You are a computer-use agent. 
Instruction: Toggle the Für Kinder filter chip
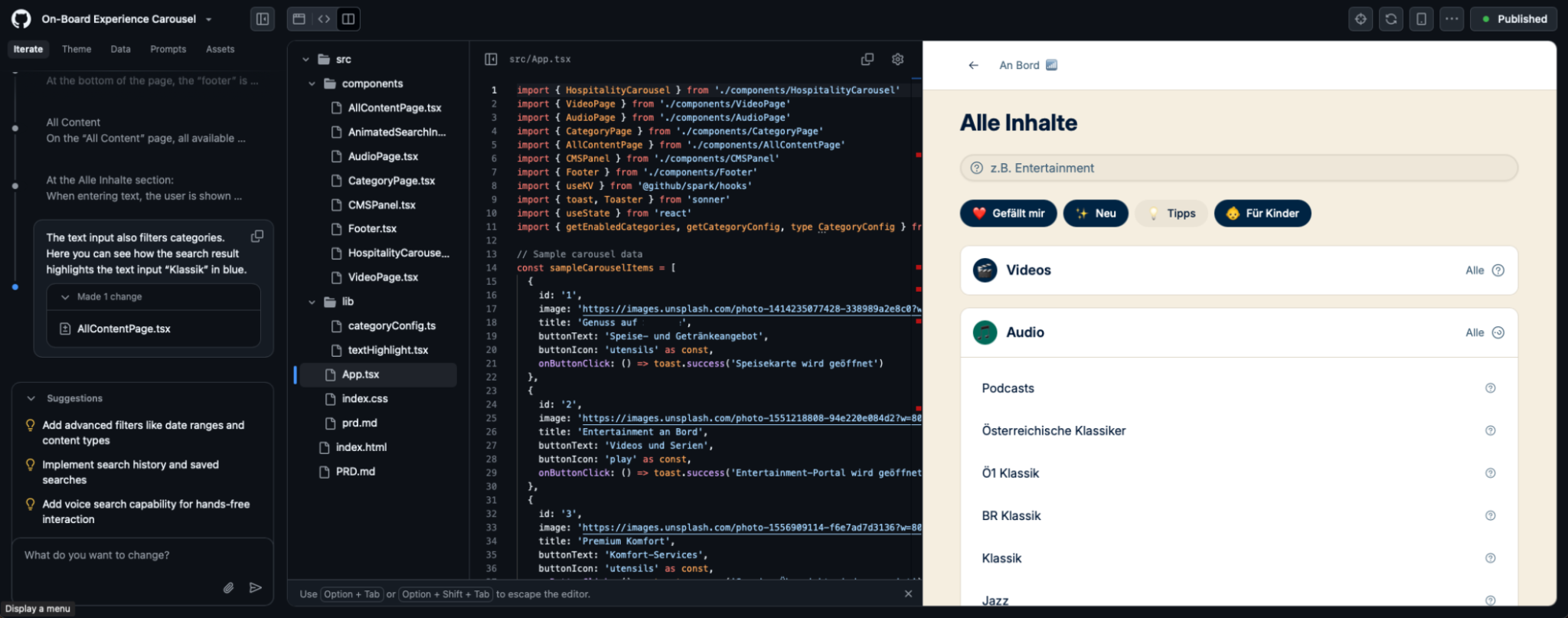pos(1262,214)
